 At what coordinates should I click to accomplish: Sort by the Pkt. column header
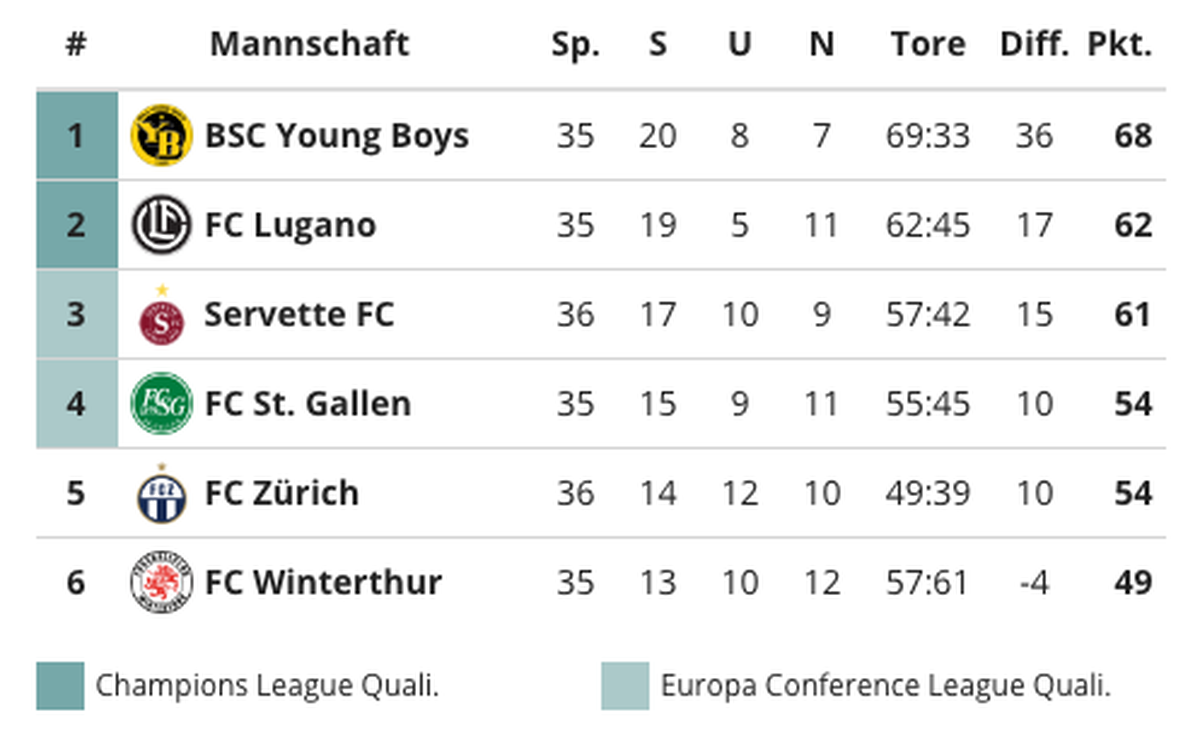click(1120, 44)
